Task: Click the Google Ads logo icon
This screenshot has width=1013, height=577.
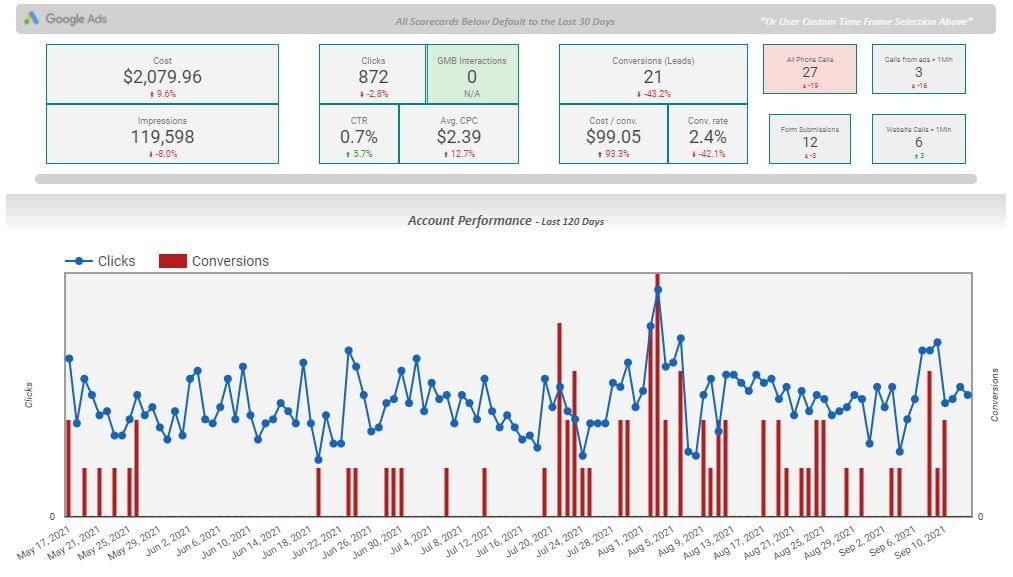Action: (x=32, y=19)
